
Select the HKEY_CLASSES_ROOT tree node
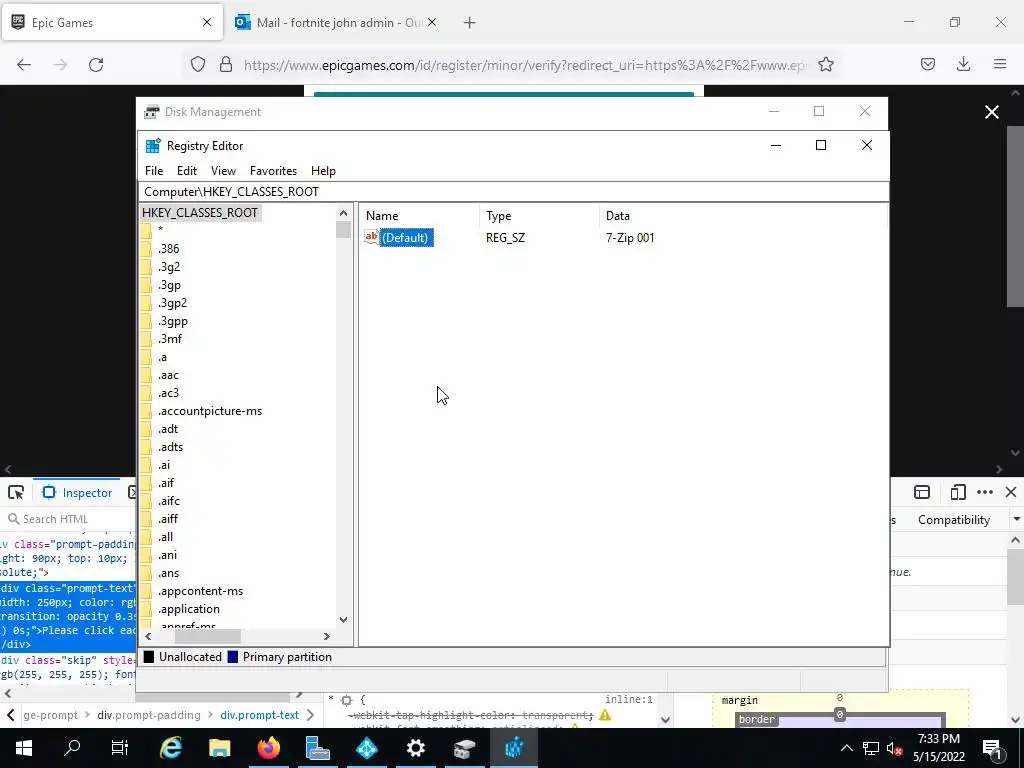click(200, 213)
